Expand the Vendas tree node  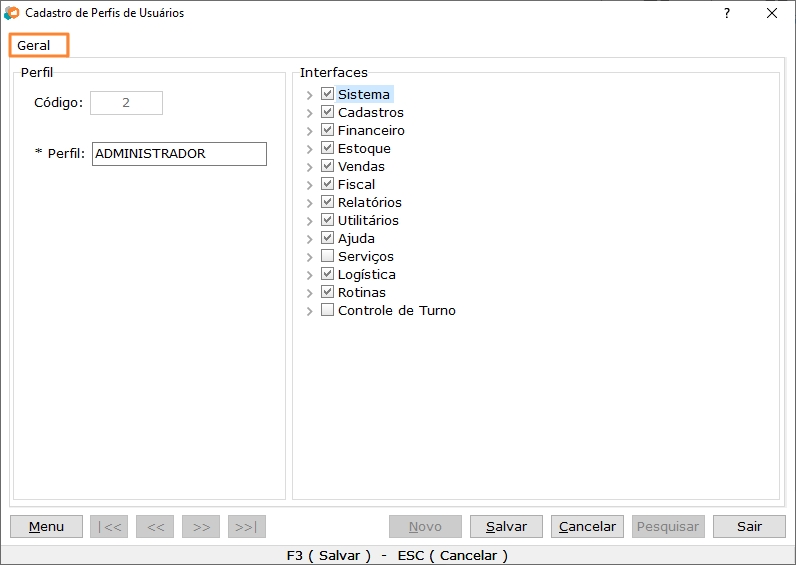(310, 167)
